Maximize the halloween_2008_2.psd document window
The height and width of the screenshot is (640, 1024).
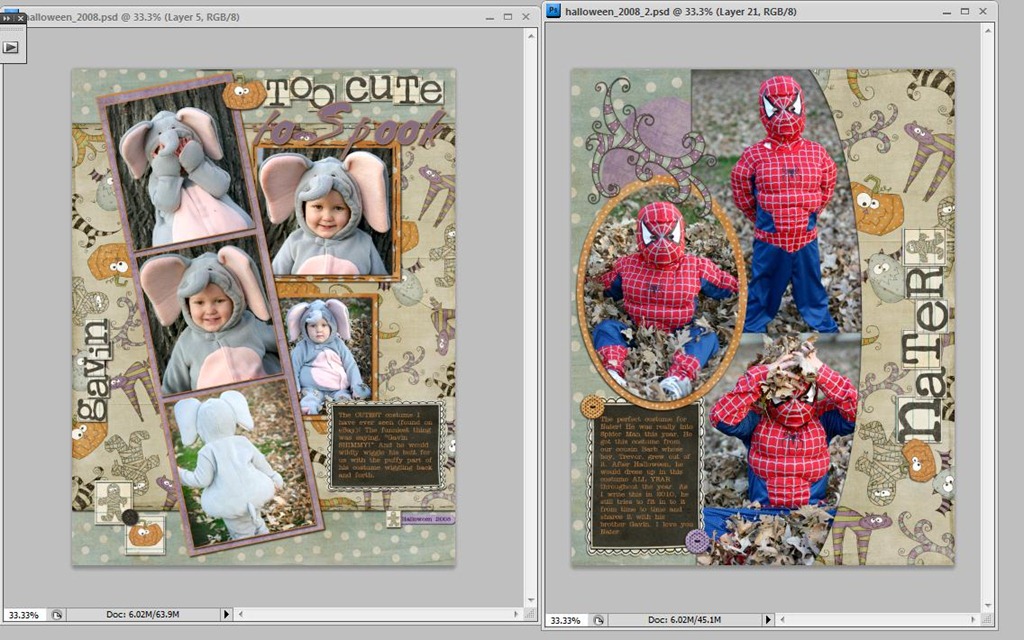965,11
